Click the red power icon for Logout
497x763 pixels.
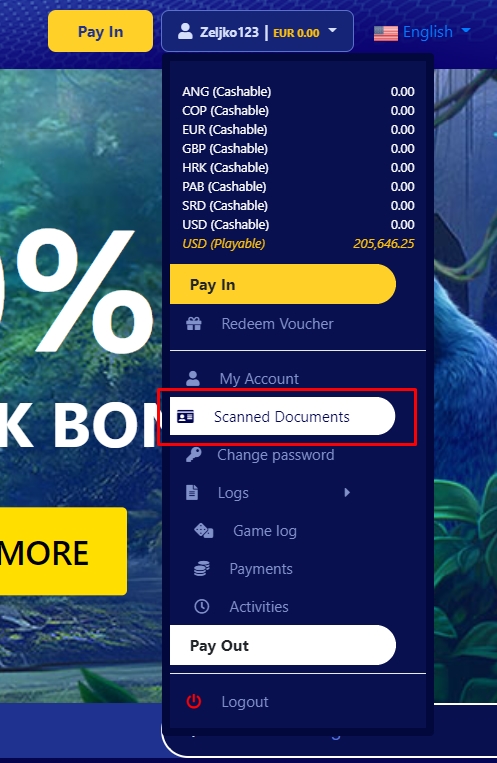coord(194,702)
